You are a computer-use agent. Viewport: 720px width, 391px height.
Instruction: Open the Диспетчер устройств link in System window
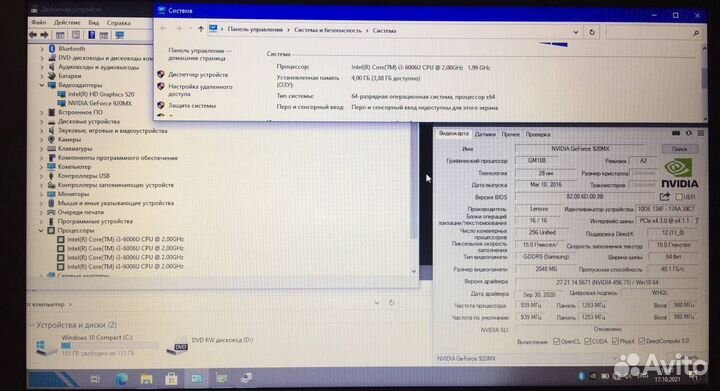tap(198, 75)
